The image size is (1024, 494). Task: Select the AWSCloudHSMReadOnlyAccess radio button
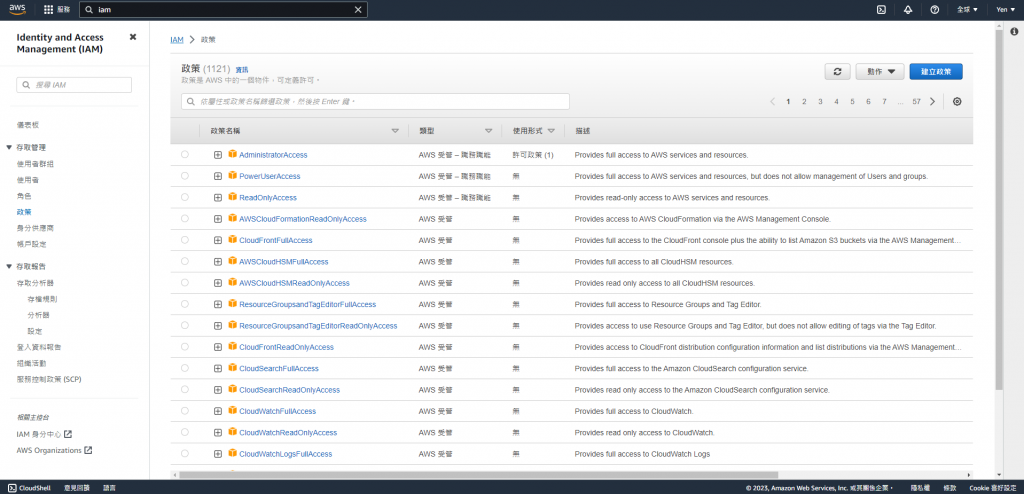[x=185, y=283]
